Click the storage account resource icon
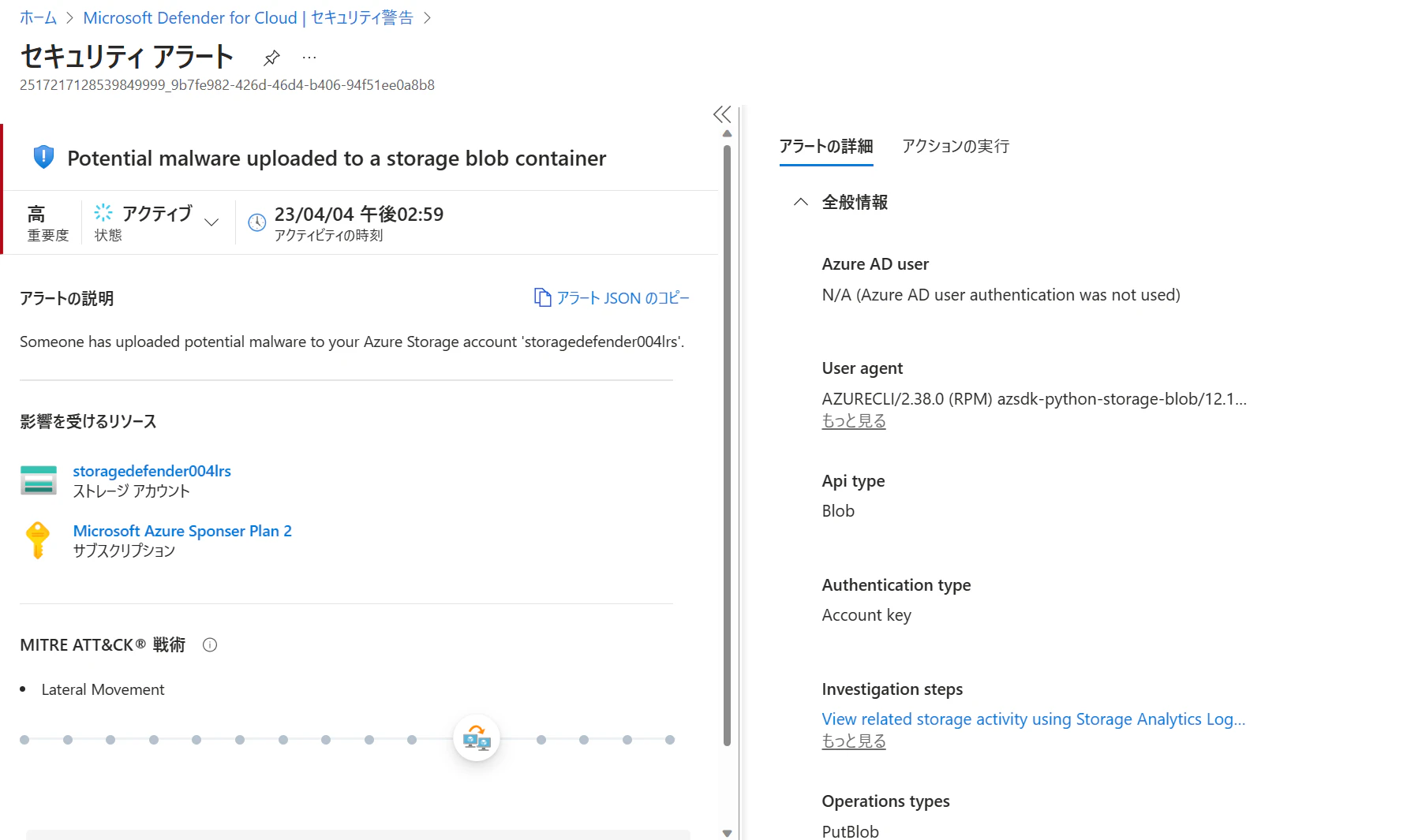This screenshot has height=840, width=1422. click(38, 480)
